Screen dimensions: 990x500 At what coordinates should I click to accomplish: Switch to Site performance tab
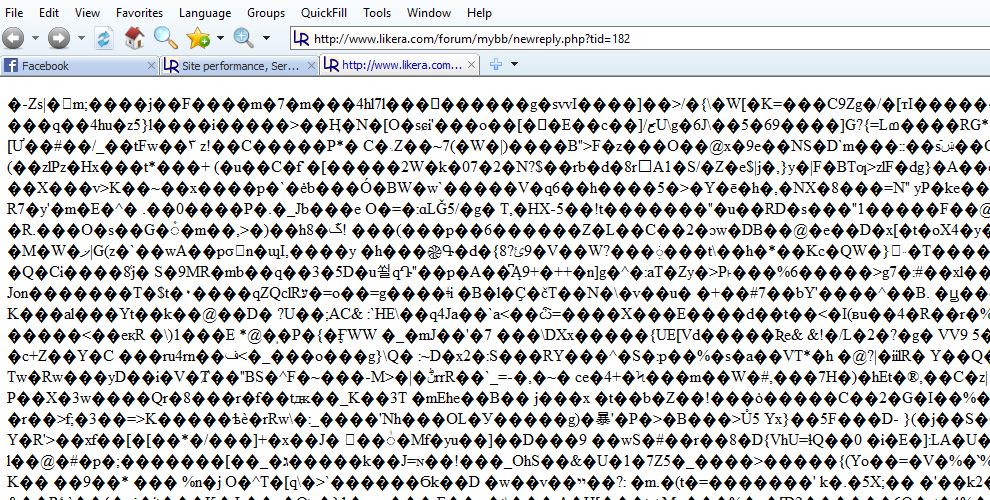point(230,66)
